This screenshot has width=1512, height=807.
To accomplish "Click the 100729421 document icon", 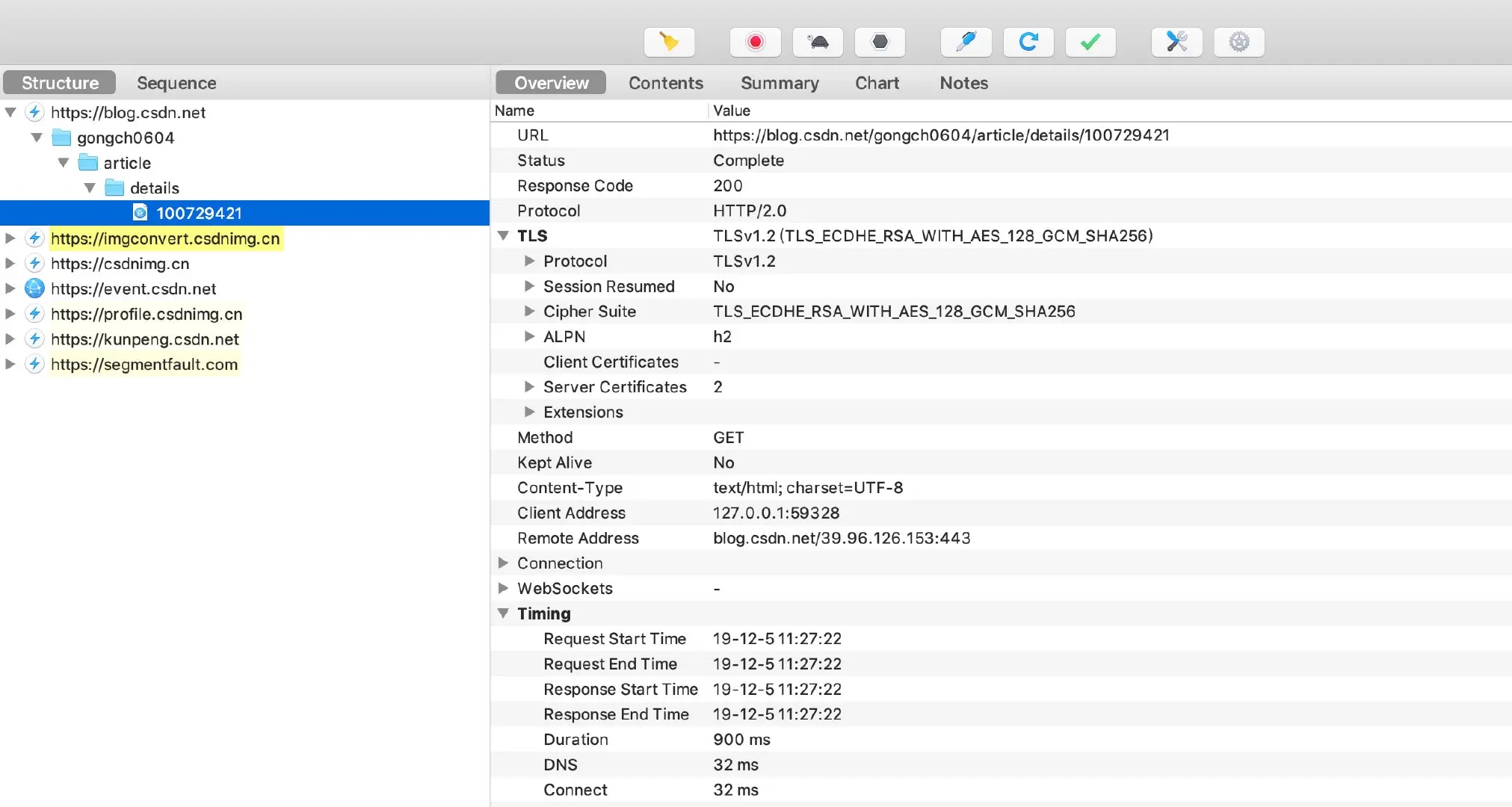I will [140, 213].
